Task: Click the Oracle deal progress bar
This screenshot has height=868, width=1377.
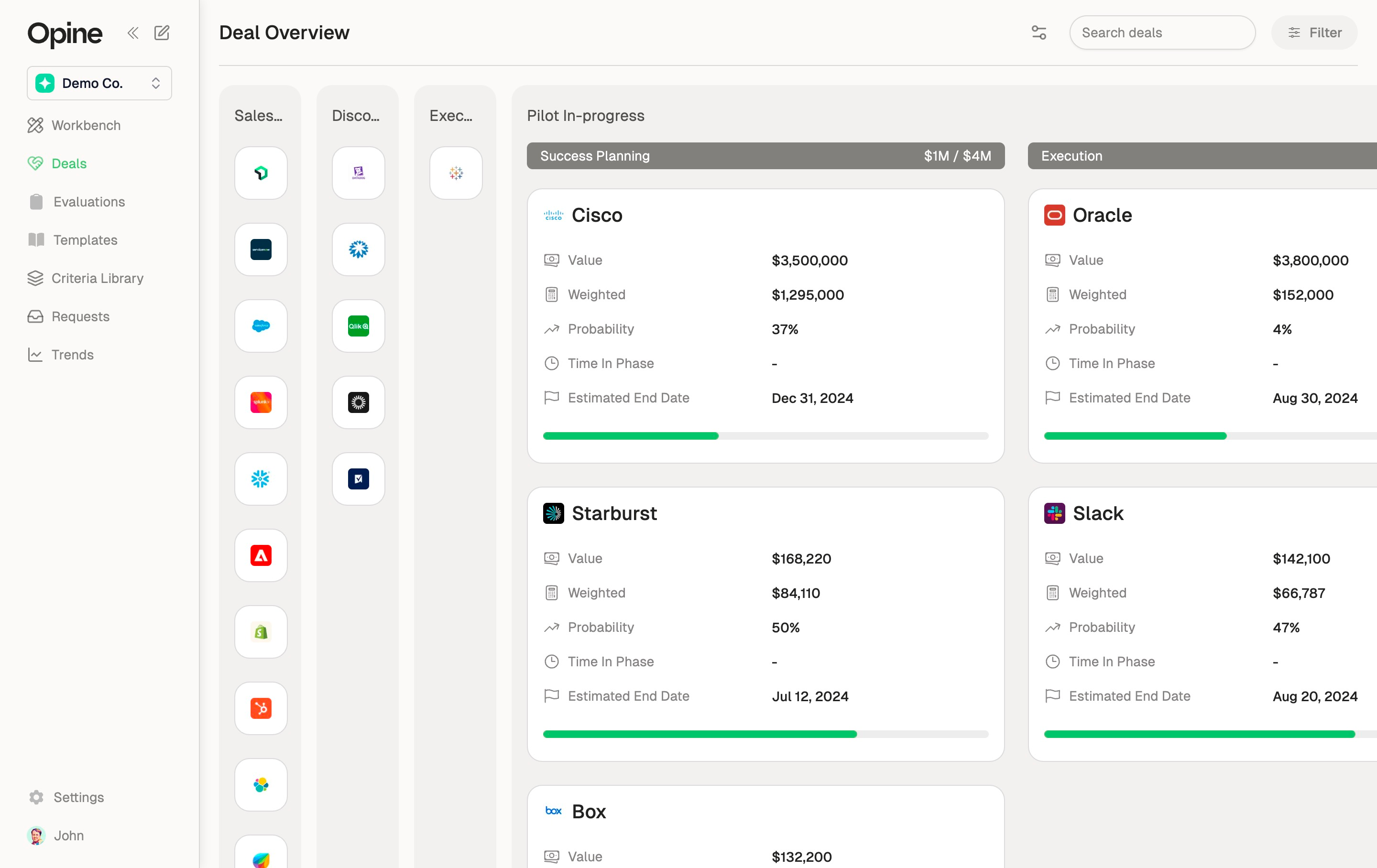Action: coord(1210,436)
